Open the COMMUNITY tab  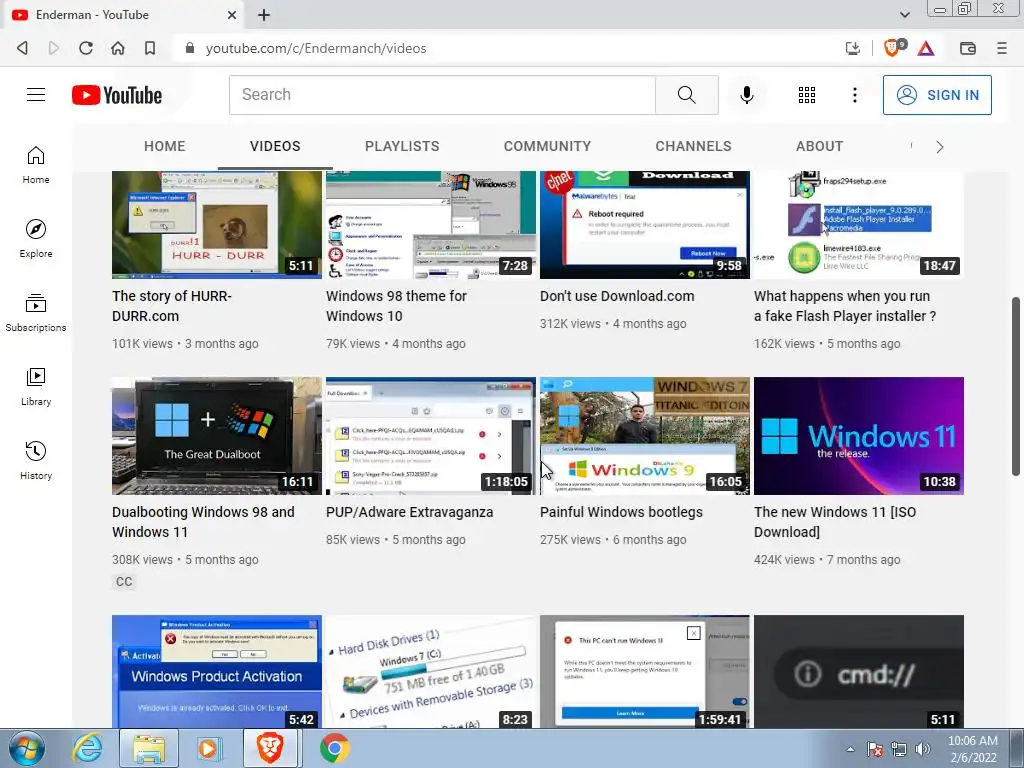547,146
